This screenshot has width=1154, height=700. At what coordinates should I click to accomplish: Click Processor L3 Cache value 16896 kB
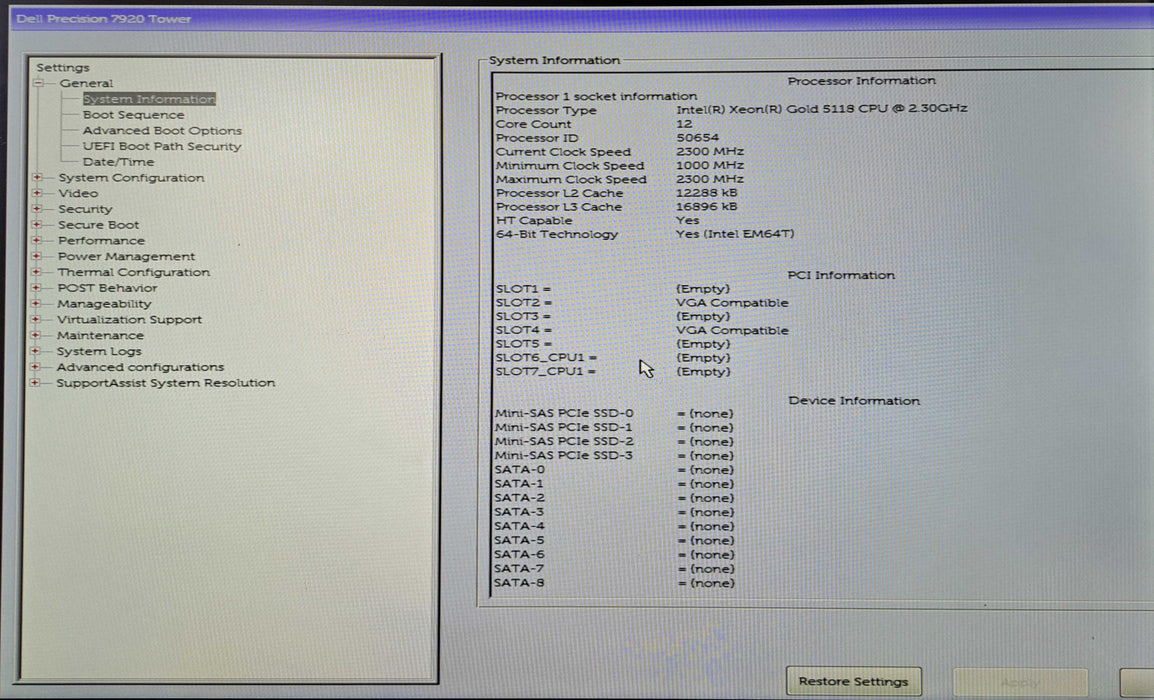click(706, 207)
